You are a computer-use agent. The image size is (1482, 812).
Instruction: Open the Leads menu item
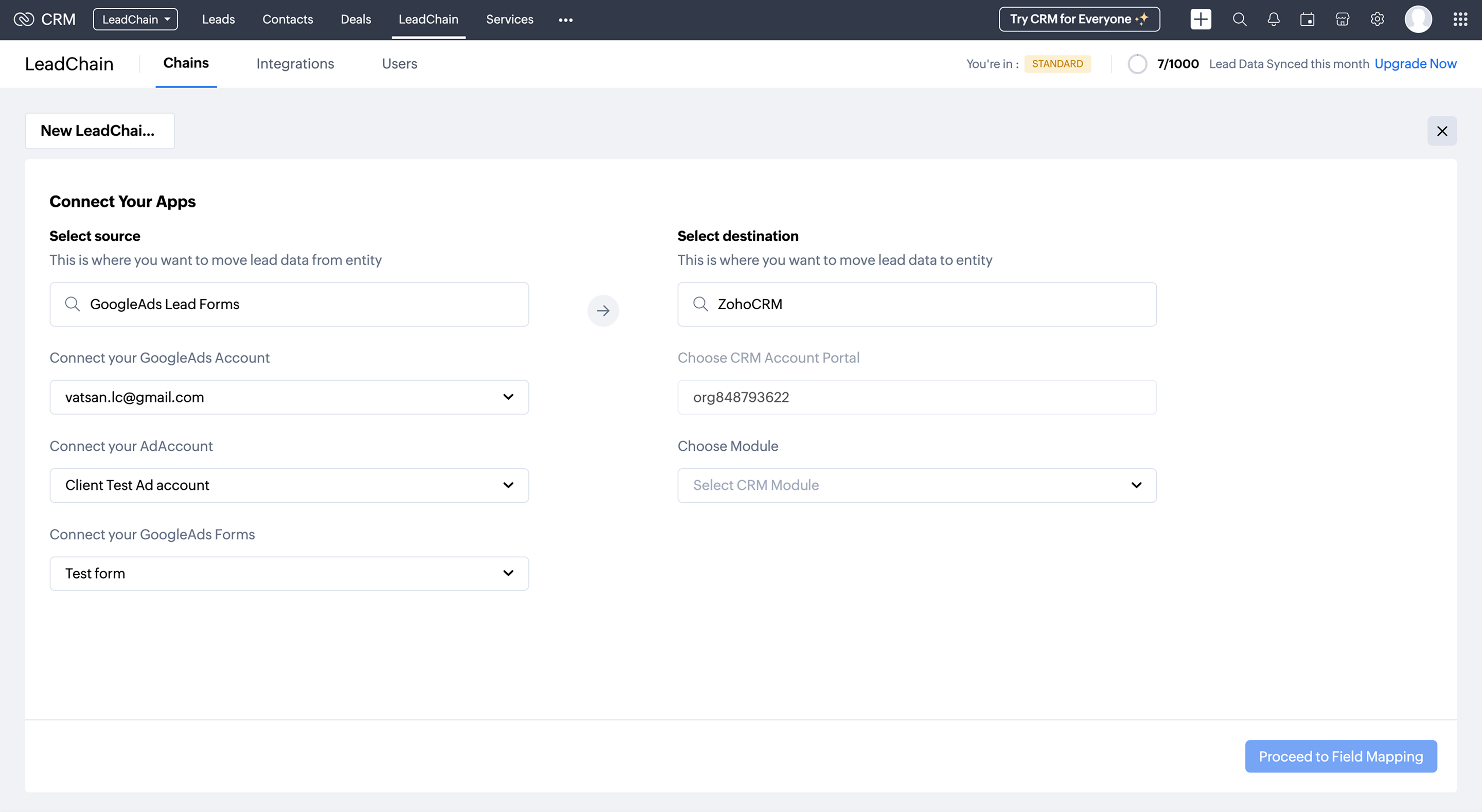(218, 20)
